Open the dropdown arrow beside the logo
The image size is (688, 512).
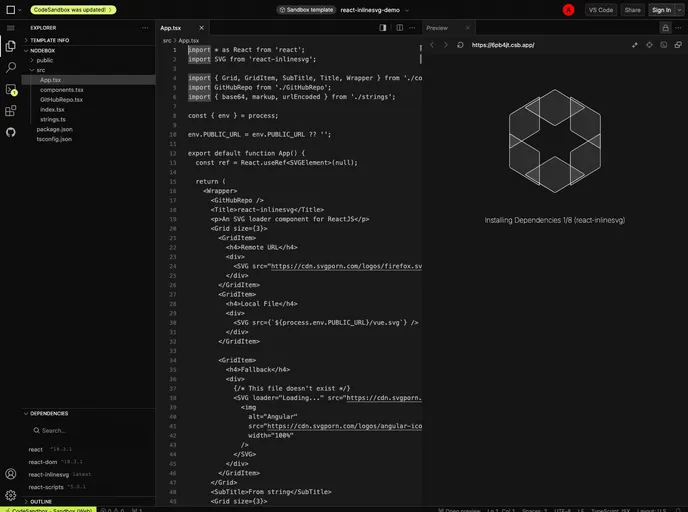pyautogui.click(x=20, y=10)
